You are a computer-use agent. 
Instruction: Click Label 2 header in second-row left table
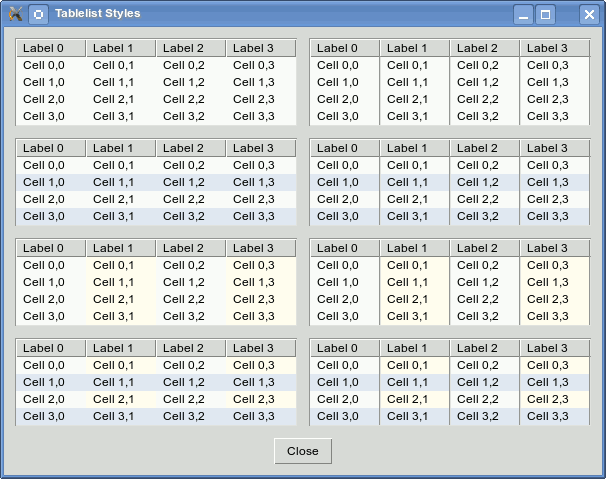click(x=191, y=148)
